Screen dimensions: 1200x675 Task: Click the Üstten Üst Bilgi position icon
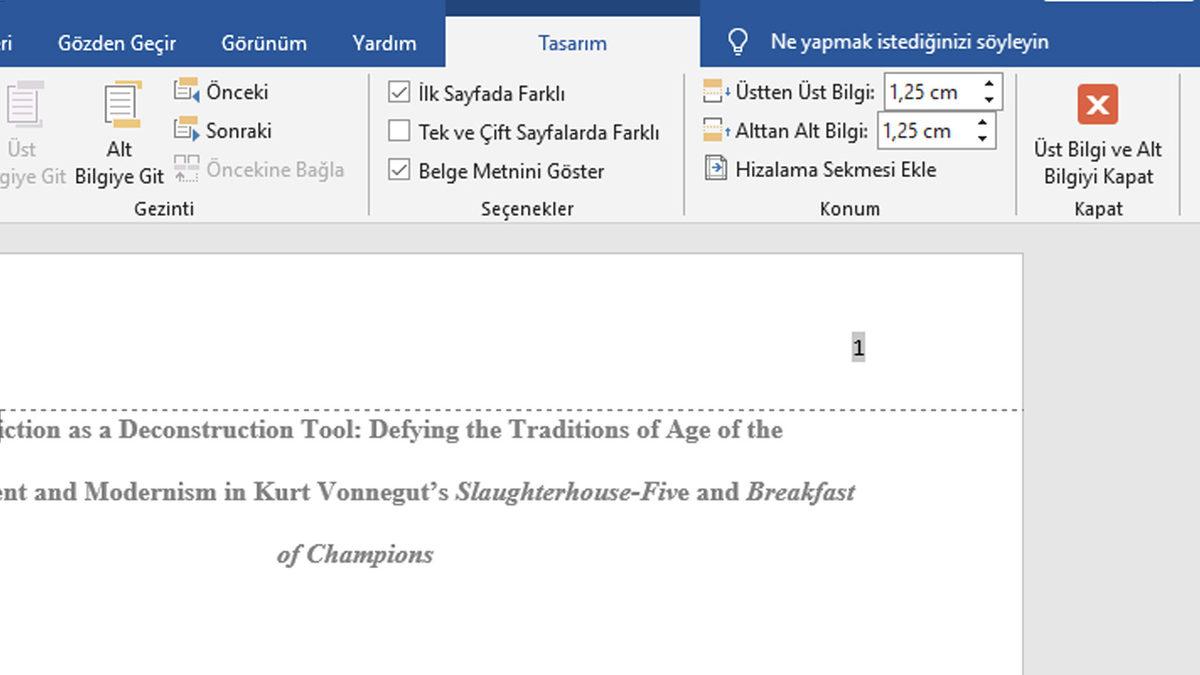click(x=716, y=92)
